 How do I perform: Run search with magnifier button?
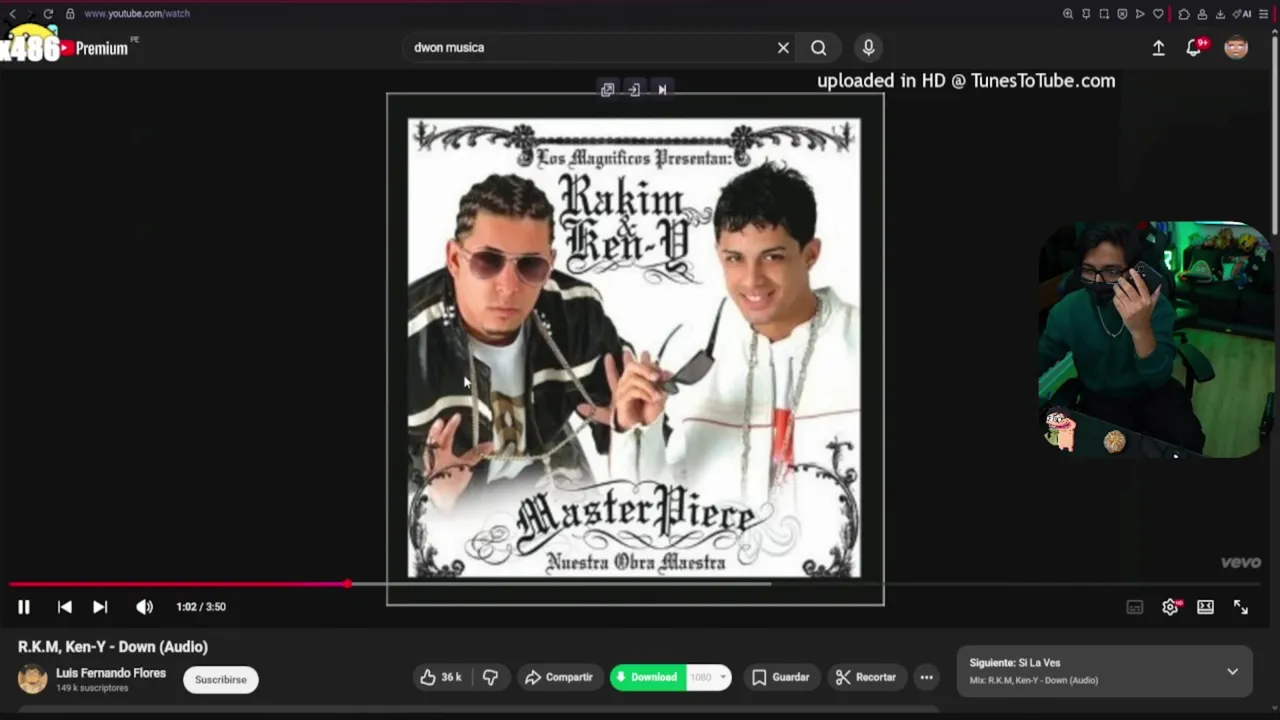tap(819, 47)
